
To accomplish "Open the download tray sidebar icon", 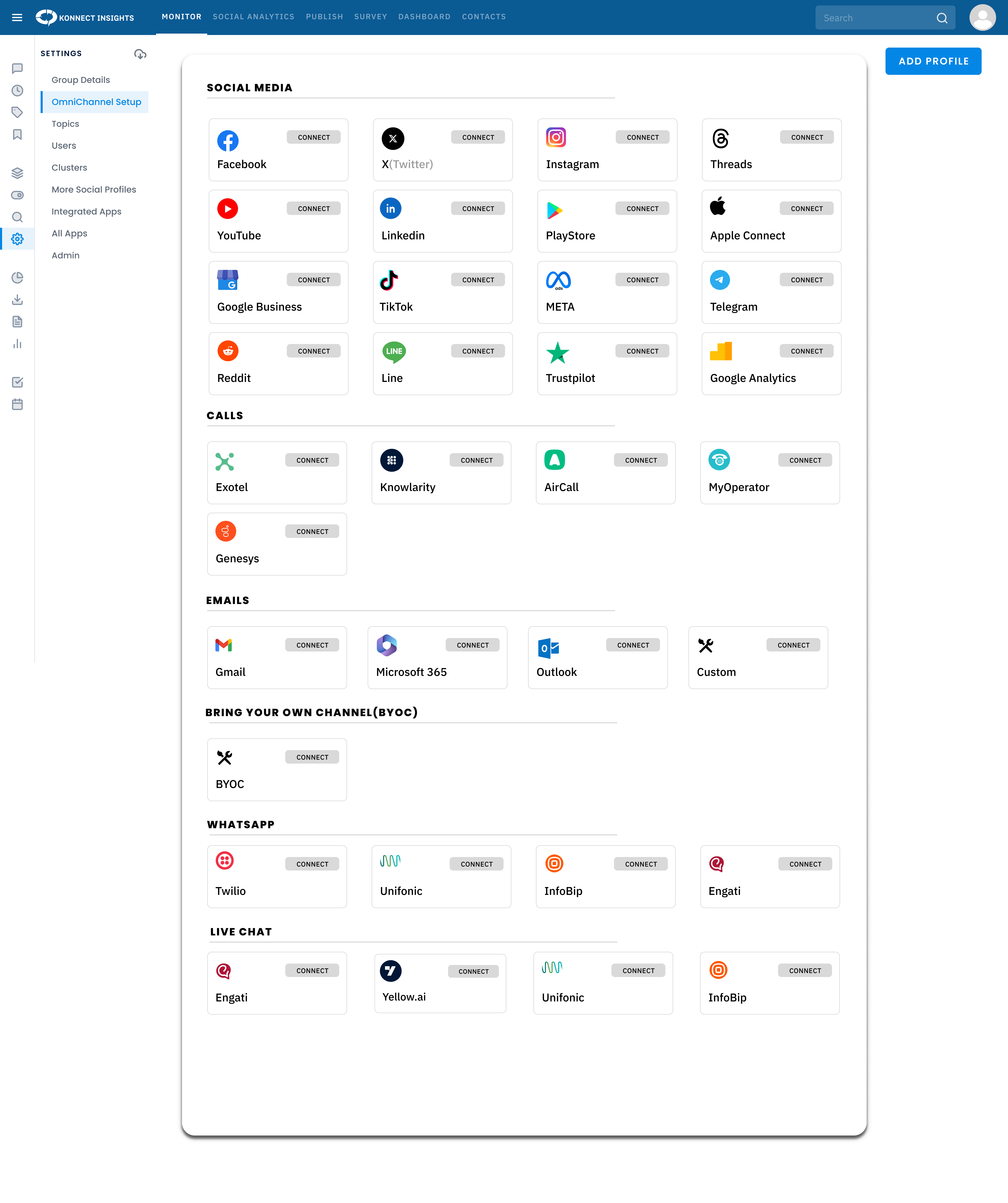I will tap(17, 300).
